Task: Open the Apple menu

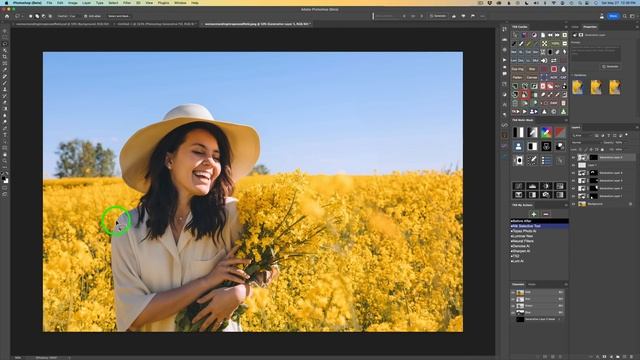Action: pos(6,2)
